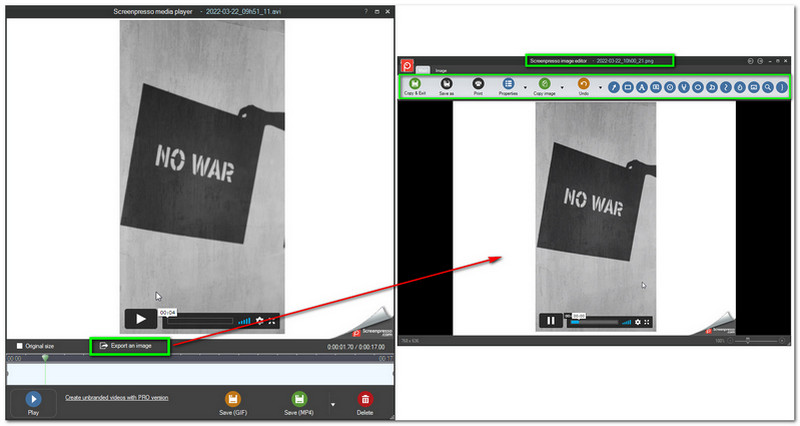800x426 pixels.
Task: Click the red Delete icon in media player
Action: [x=365, y=399]
